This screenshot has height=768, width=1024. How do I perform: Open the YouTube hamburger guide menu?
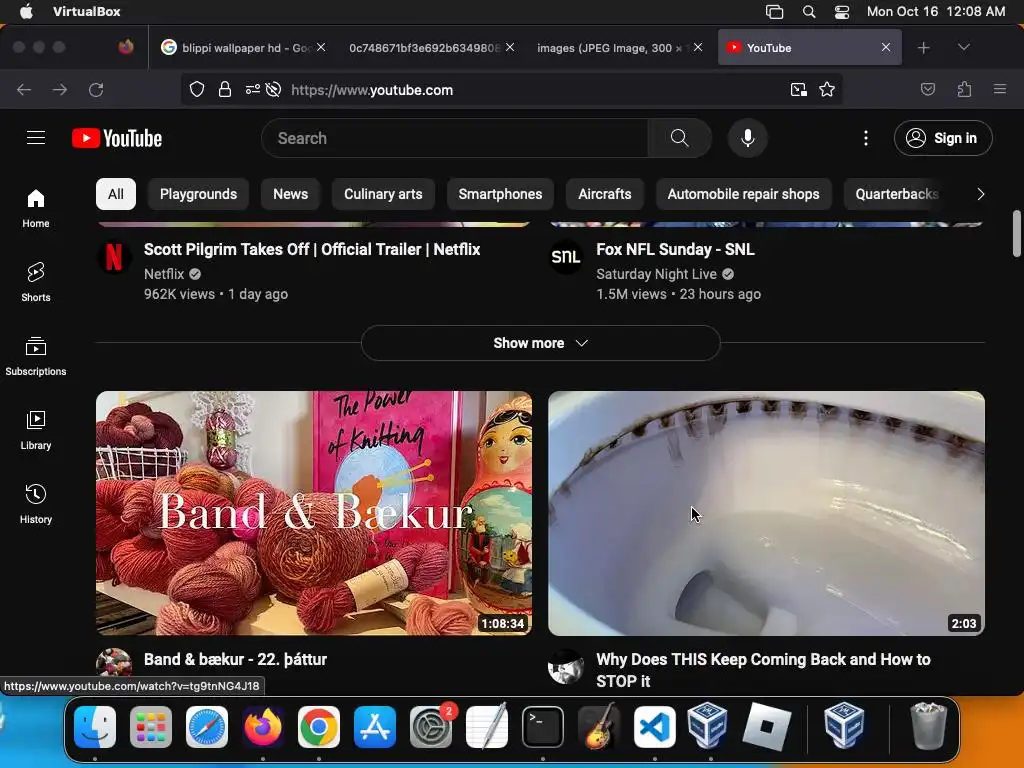point(36,138)
